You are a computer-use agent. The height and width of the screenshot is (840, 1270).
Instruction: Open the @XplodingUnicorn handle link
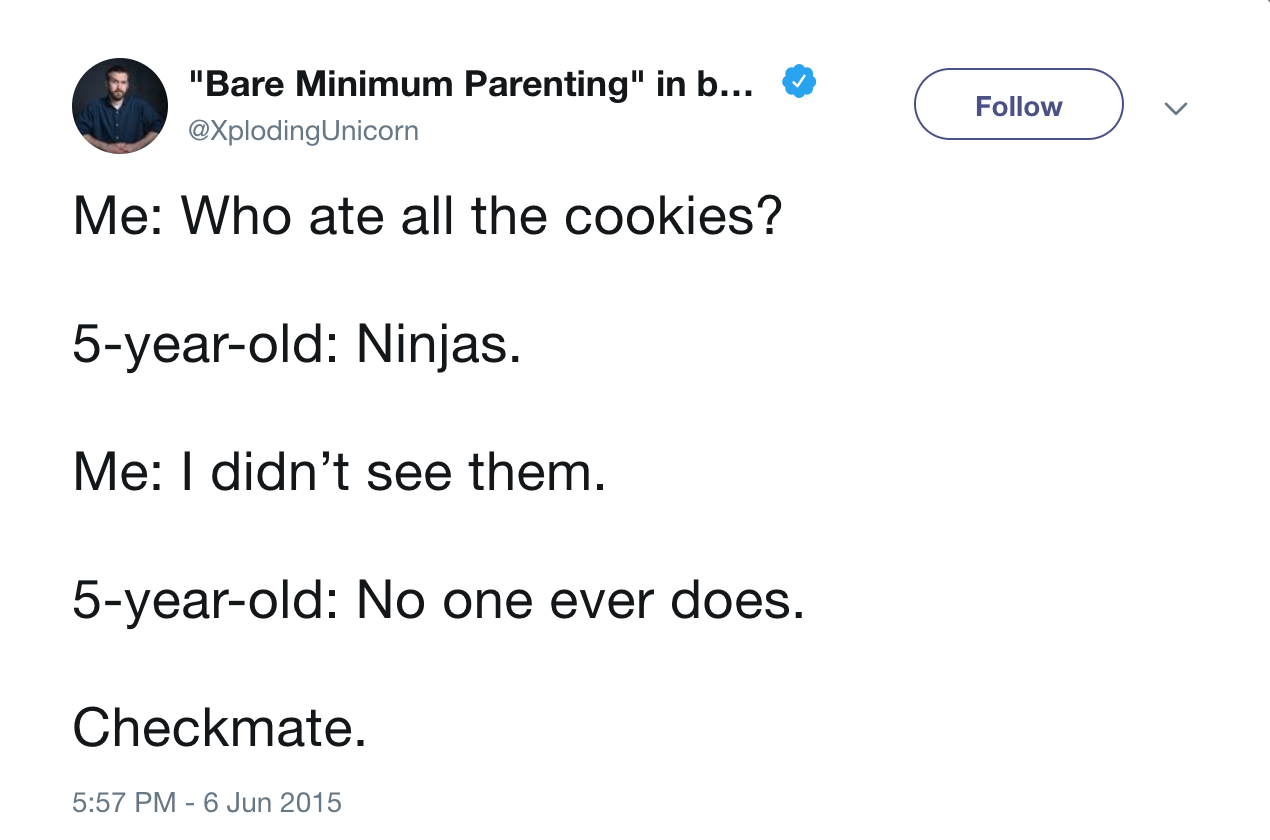[x=304, y=130]
